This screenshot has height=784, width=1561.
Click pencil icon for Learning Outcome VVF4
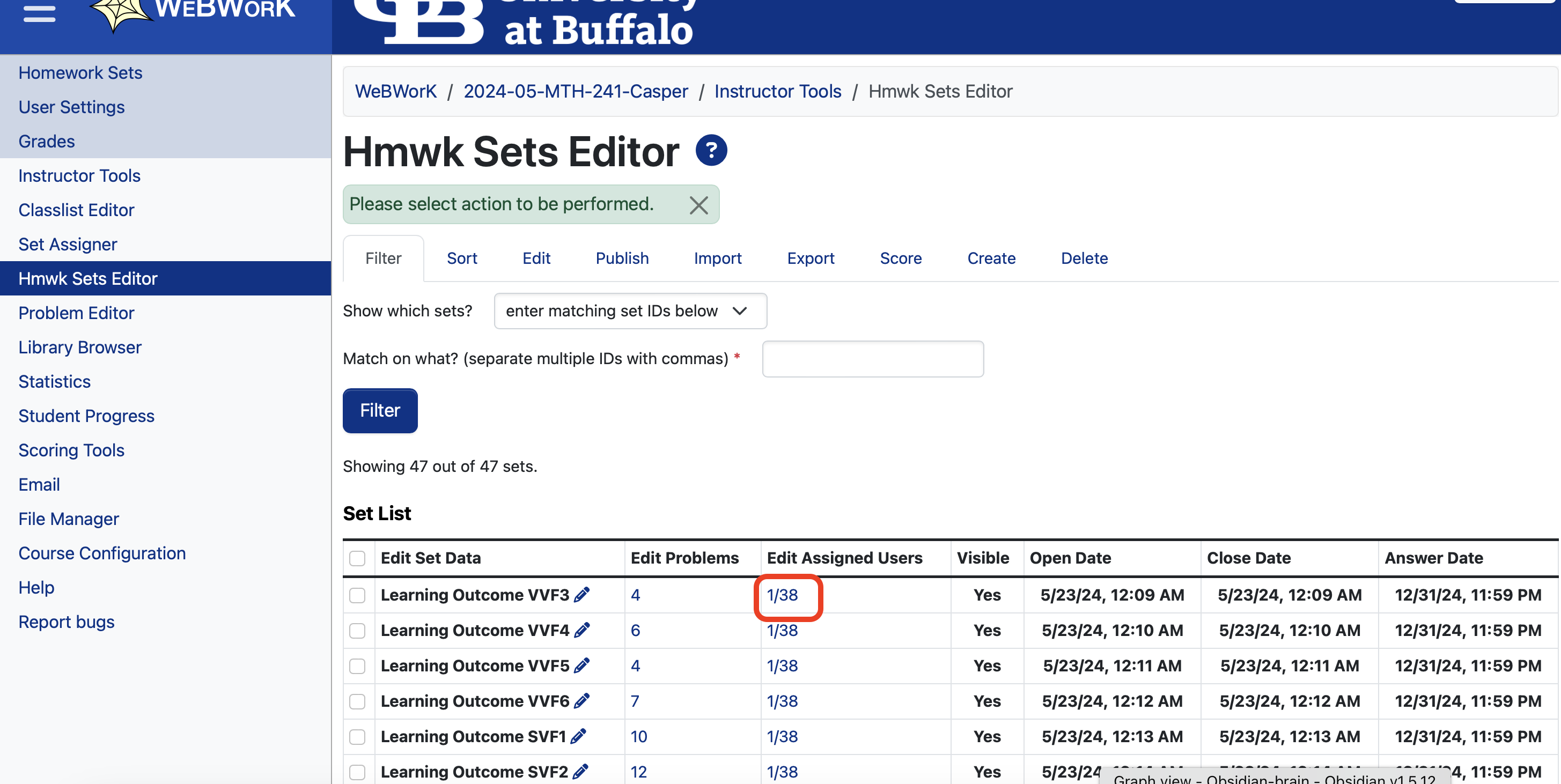[581, 630]
